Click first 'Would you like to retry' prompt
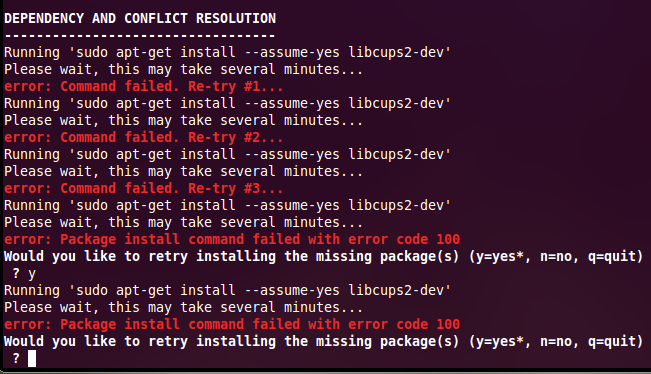 click(323, 257)
